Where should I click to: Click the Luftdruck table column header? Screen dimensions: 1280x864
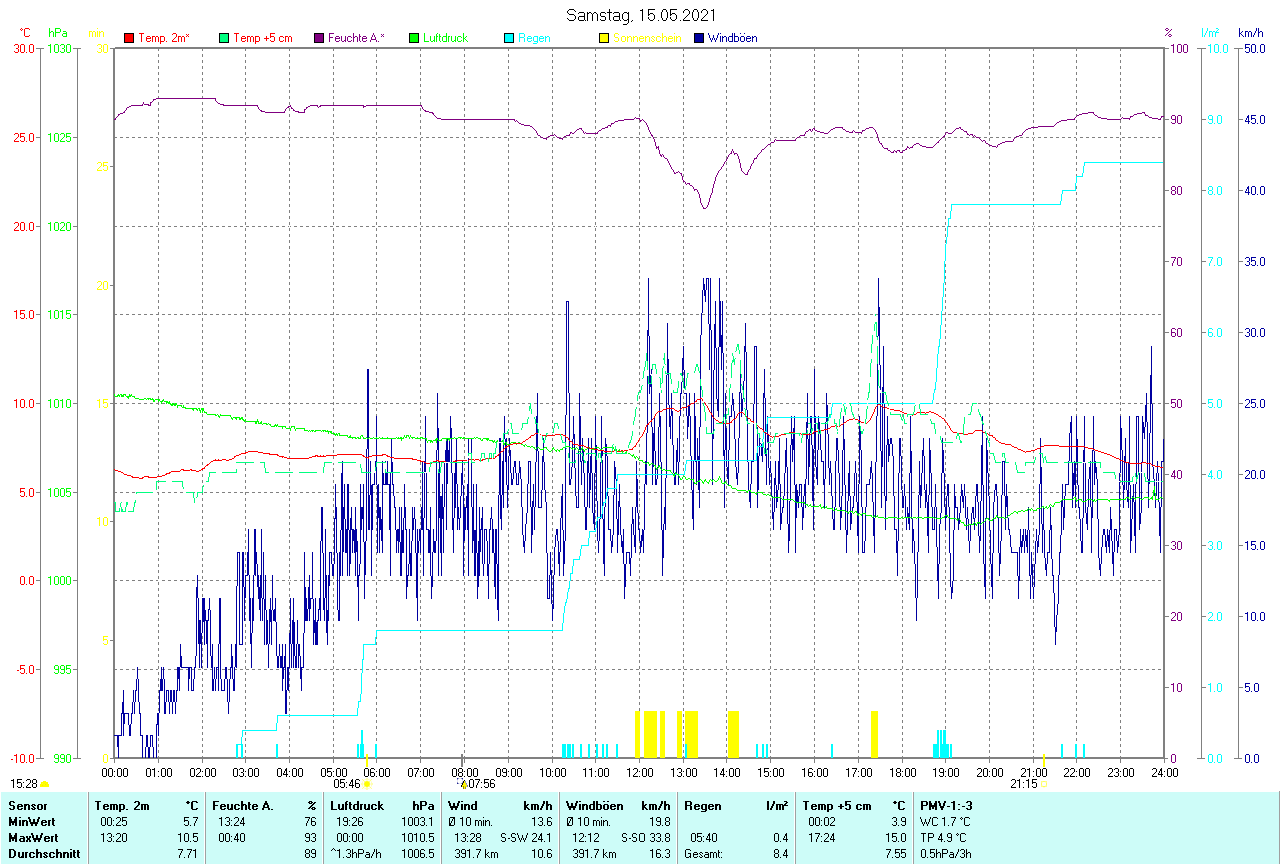tap(357, 805)
